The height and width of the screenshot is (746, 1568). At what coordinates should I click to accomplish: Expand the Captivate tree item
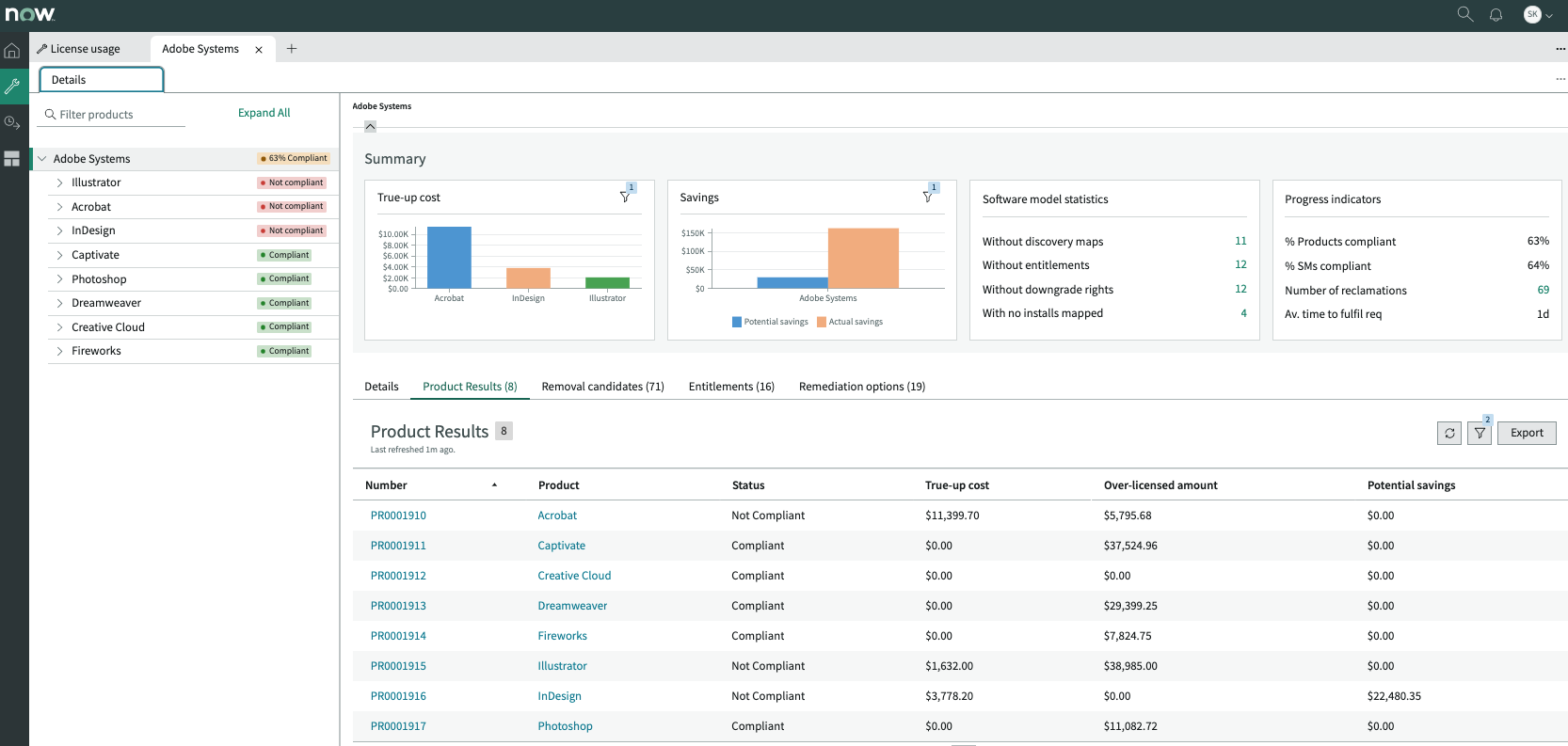59,255
